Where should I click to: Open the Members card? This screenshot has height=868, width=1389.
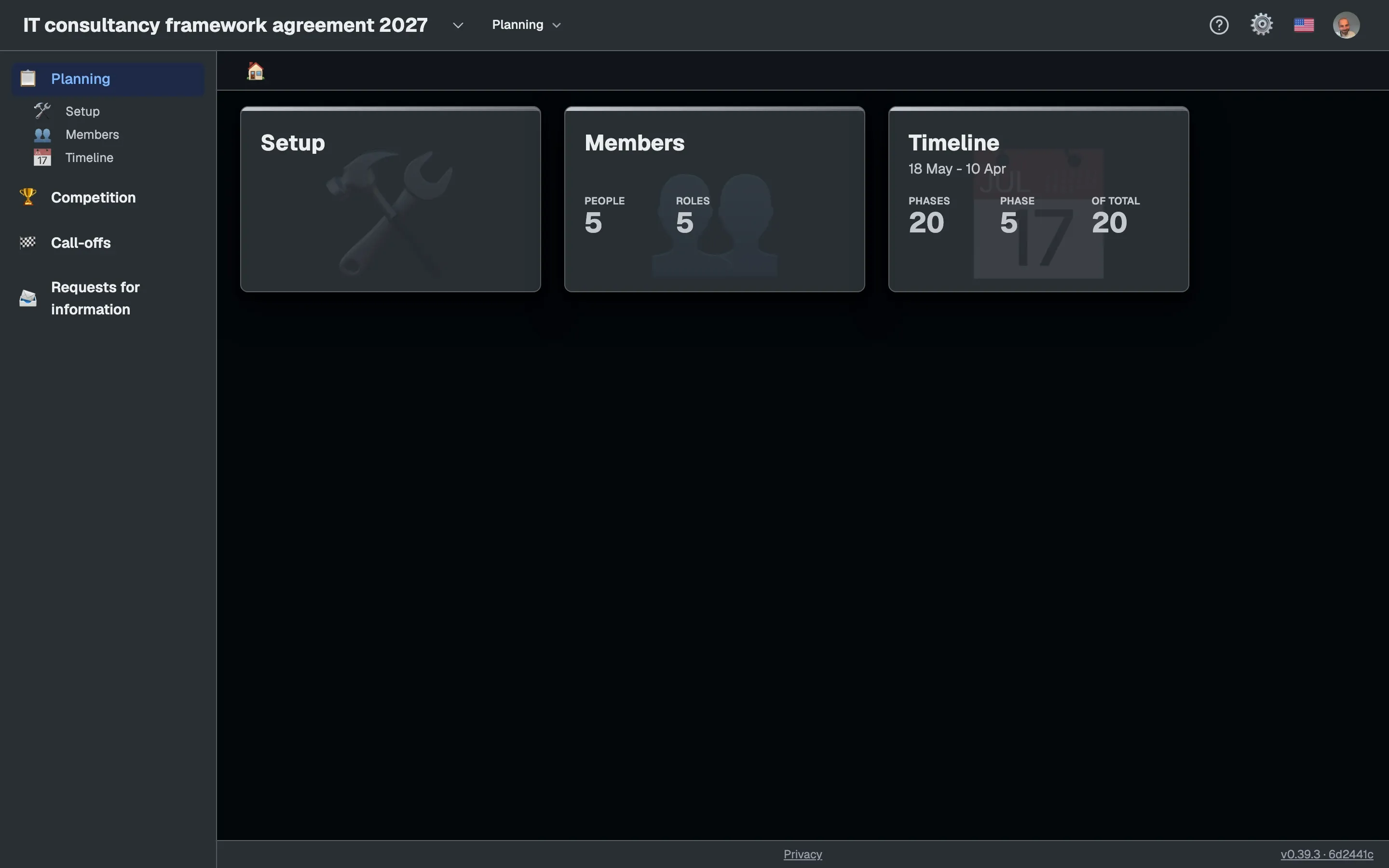[x=714, y=199]
